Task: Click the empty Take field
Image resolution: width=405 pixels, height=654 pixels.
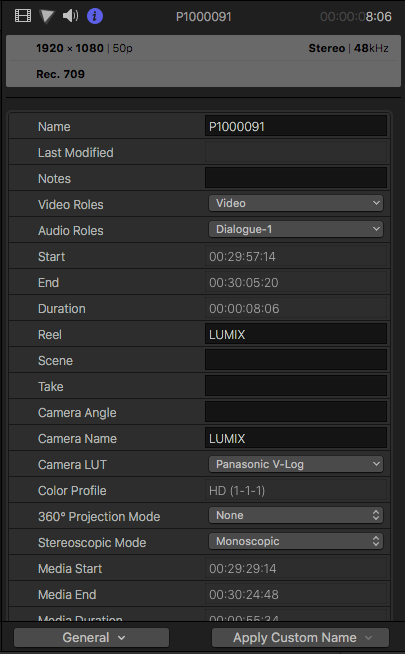Action: pos(296,386)
